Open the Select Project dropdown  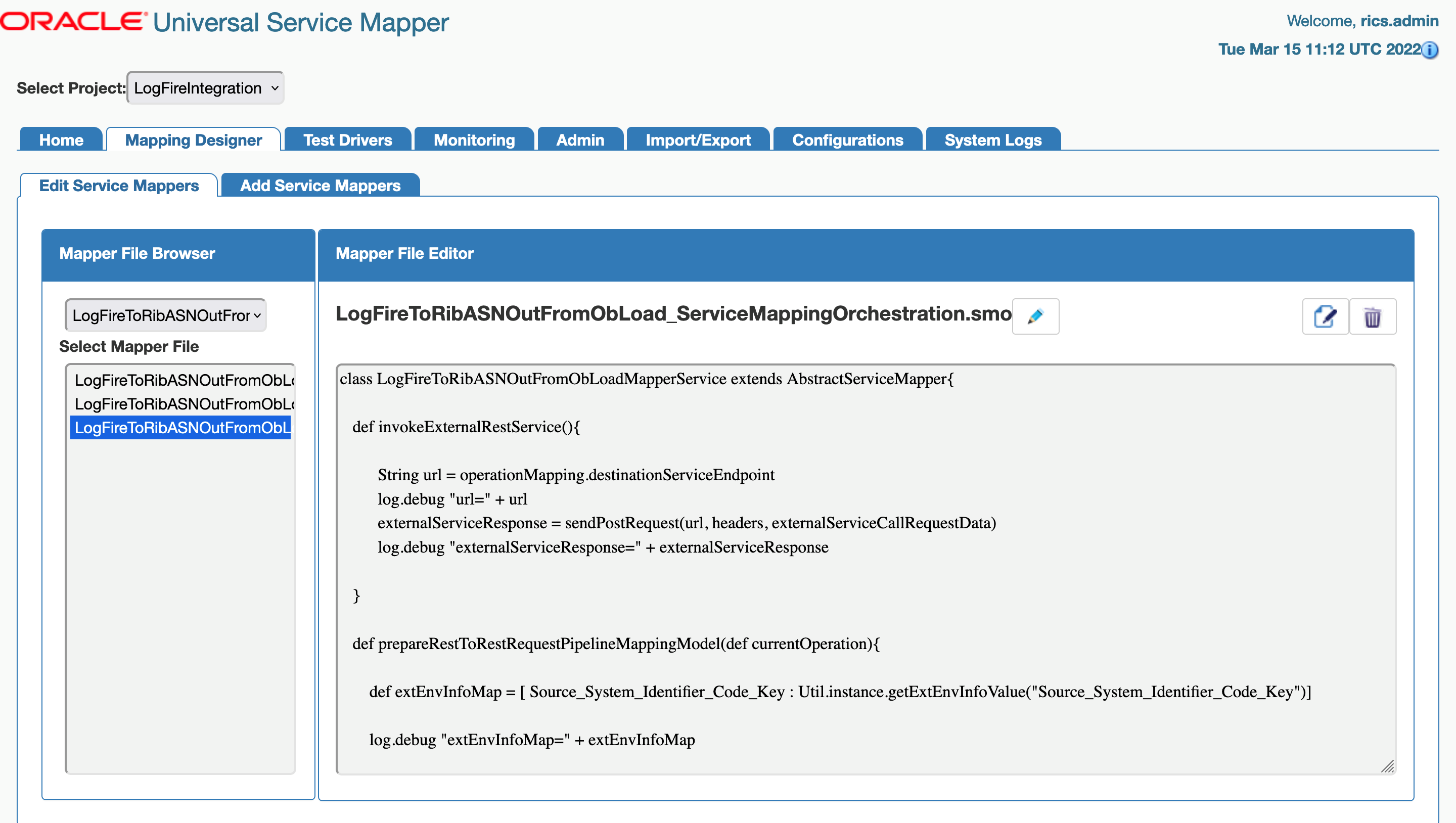[x=205, y=87]
